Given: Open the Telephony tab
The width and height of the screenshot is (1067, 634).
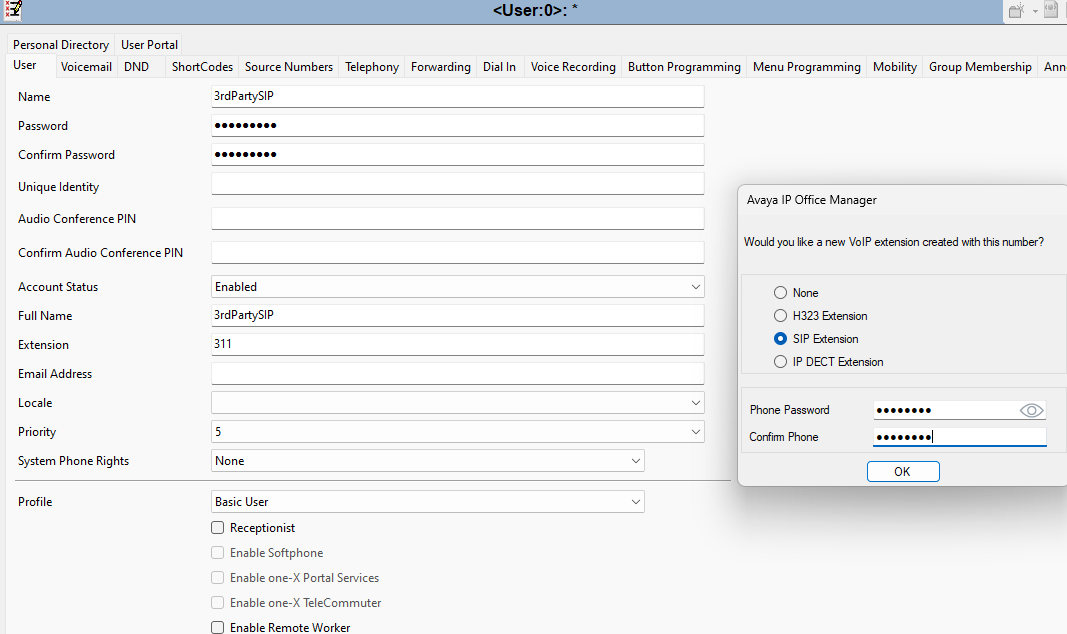Looking at the screenshot, I should [372, 67].
